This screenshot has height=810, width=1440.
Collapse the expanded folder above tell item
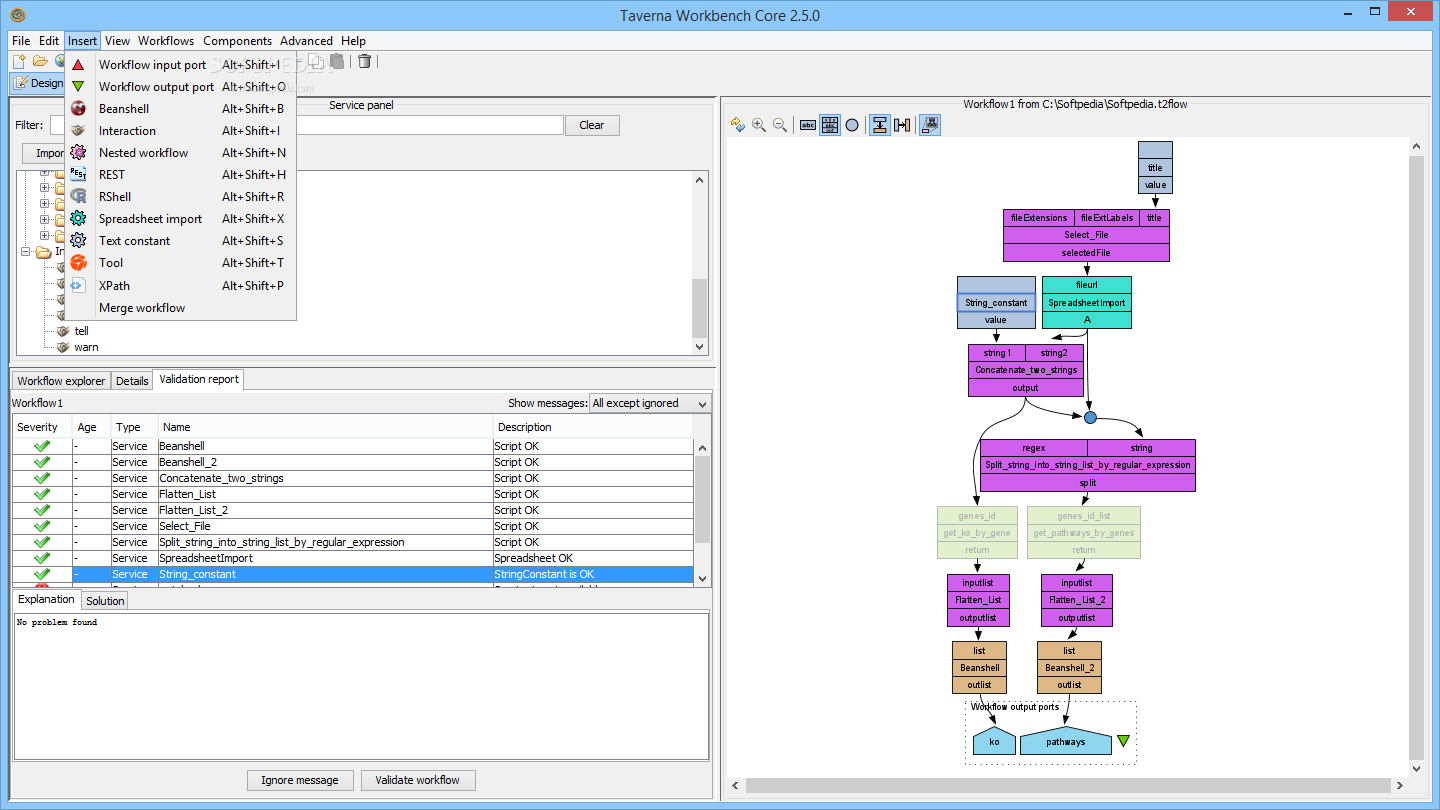click(x=27, y=252)
